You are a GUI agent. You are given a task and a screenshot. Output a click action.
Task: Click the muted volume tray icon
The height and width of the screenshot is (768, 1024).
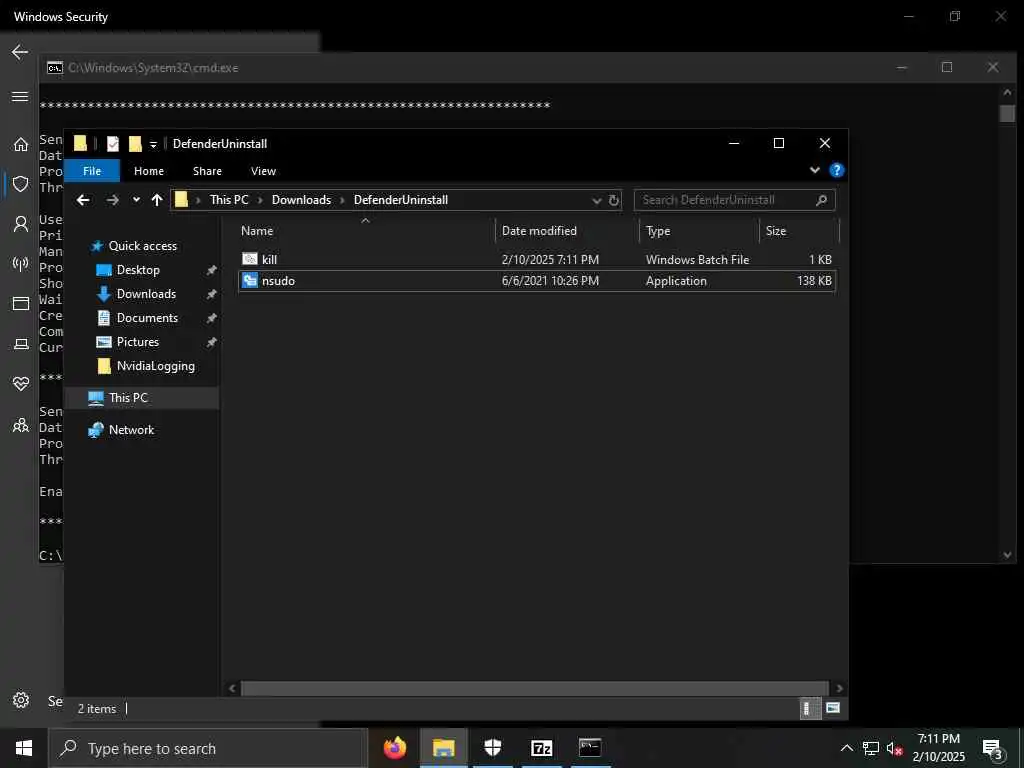tap(894, 748)
